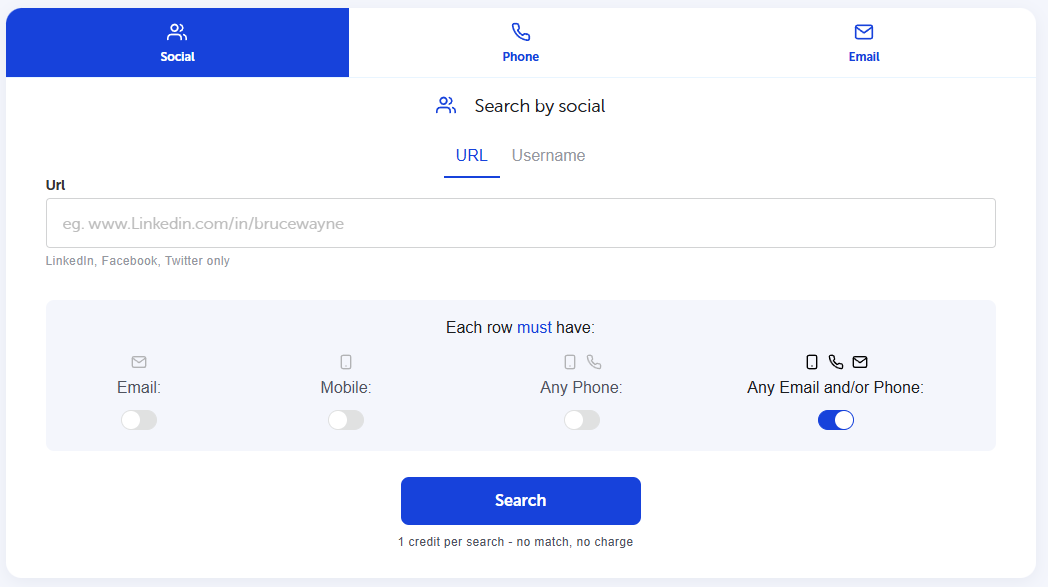The height and width of the screenshot is (587, 1048).
Task: Click the phone handset icon in the Phone tab
Action: 521,31
